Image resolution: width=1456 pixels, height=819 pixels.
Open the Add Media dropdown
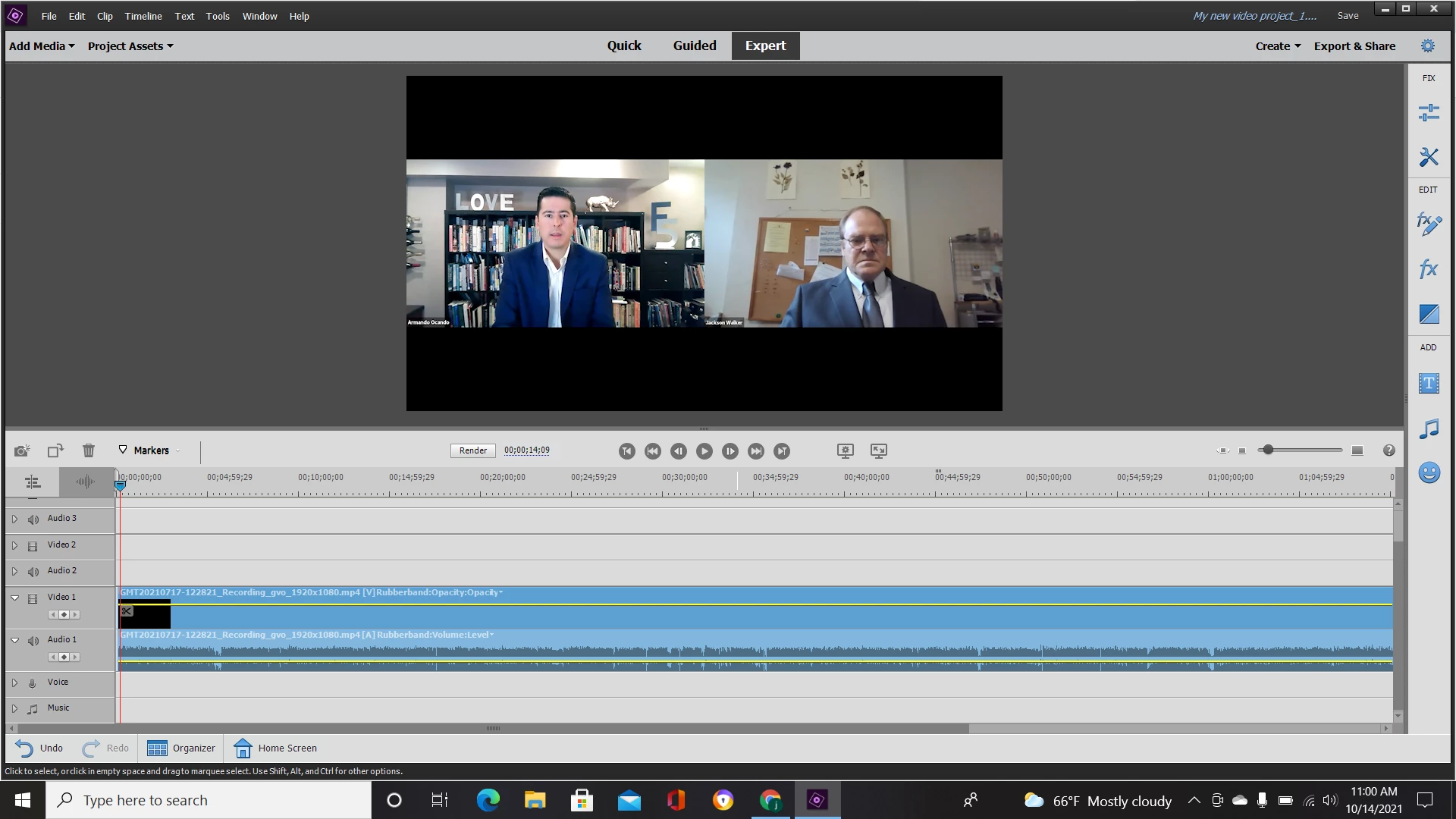42,46
